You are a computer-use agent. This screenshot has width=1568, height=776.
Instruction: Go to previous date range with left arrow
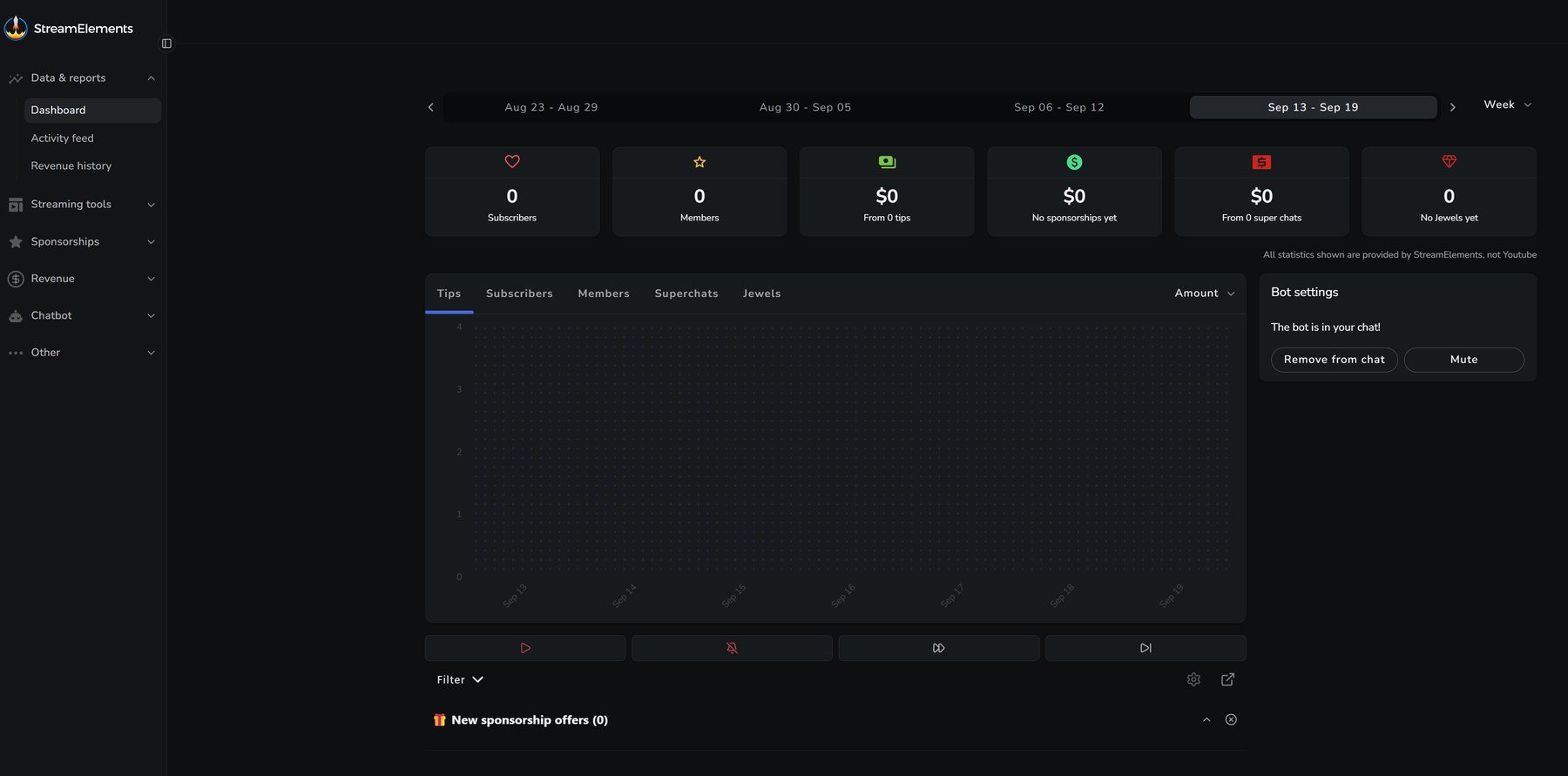[x=430, y=107]
